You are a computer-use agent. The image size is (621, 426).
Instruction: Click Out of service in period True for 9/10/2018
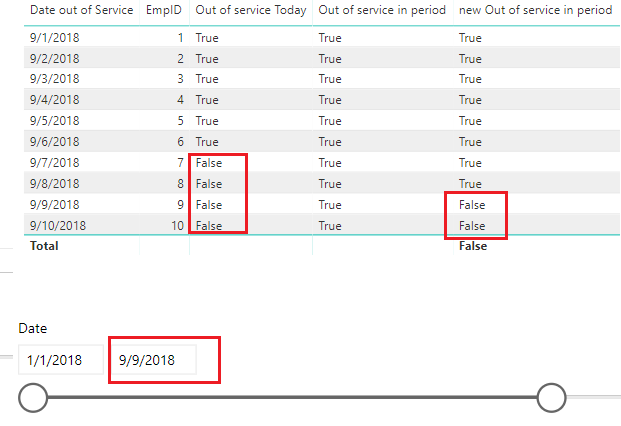[330, 226]
